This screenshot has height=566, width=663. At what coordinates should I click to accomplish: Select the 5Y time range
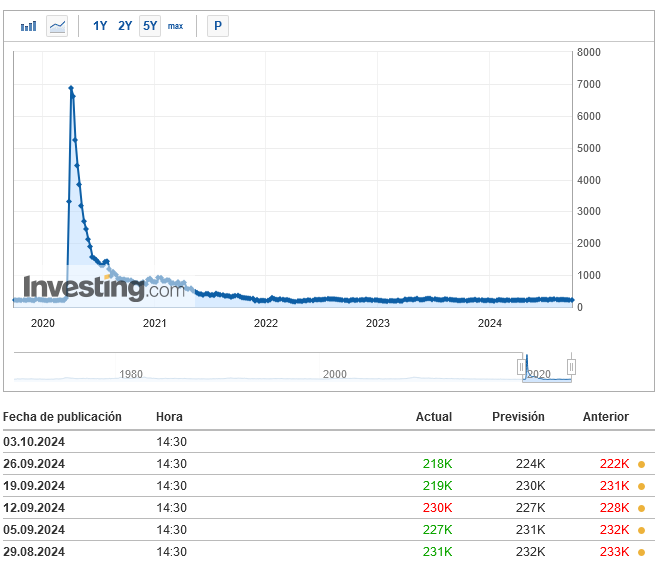click(x=150, y=26)
